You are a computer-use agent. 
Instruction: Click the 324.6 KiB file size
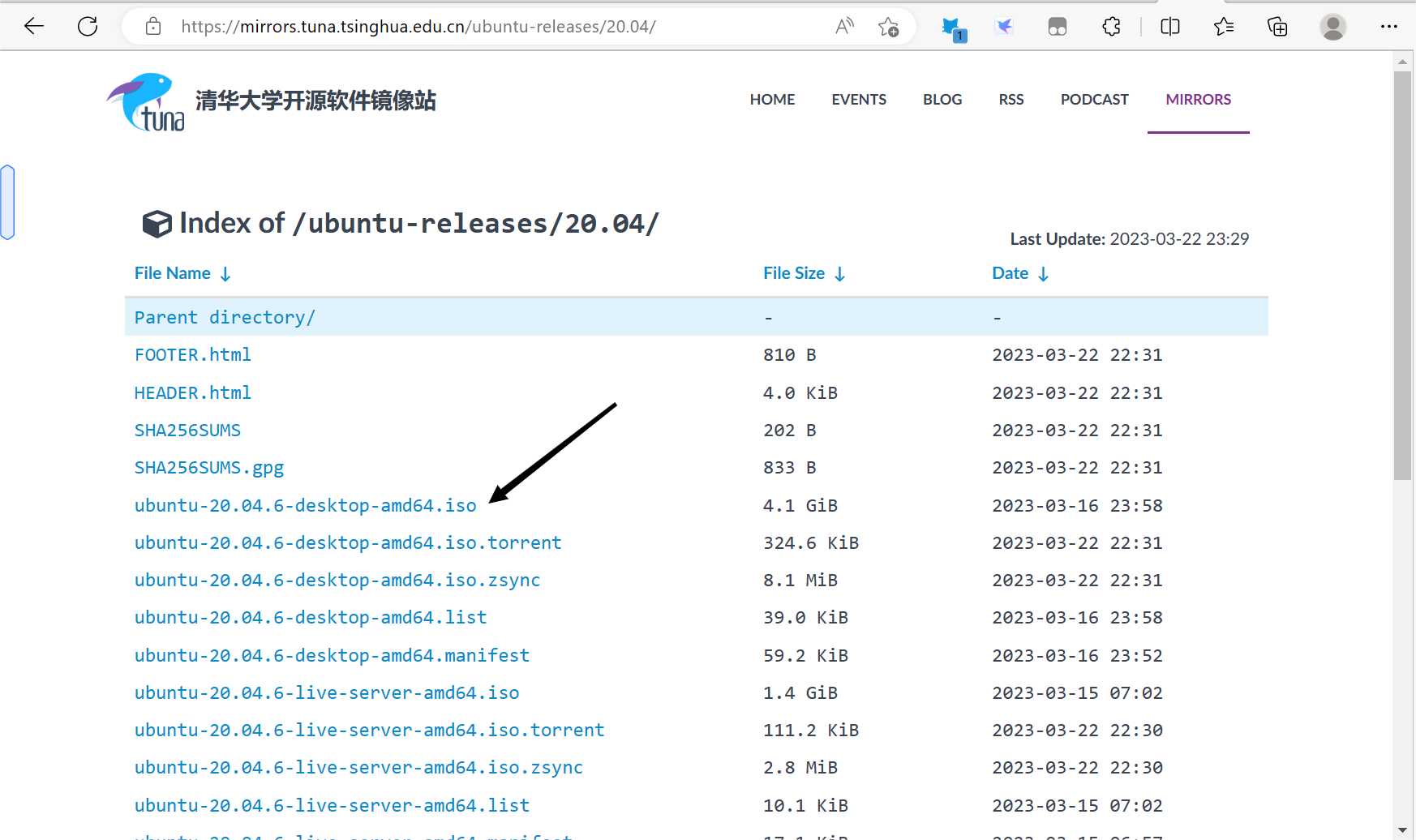click(x=811, y=542)
